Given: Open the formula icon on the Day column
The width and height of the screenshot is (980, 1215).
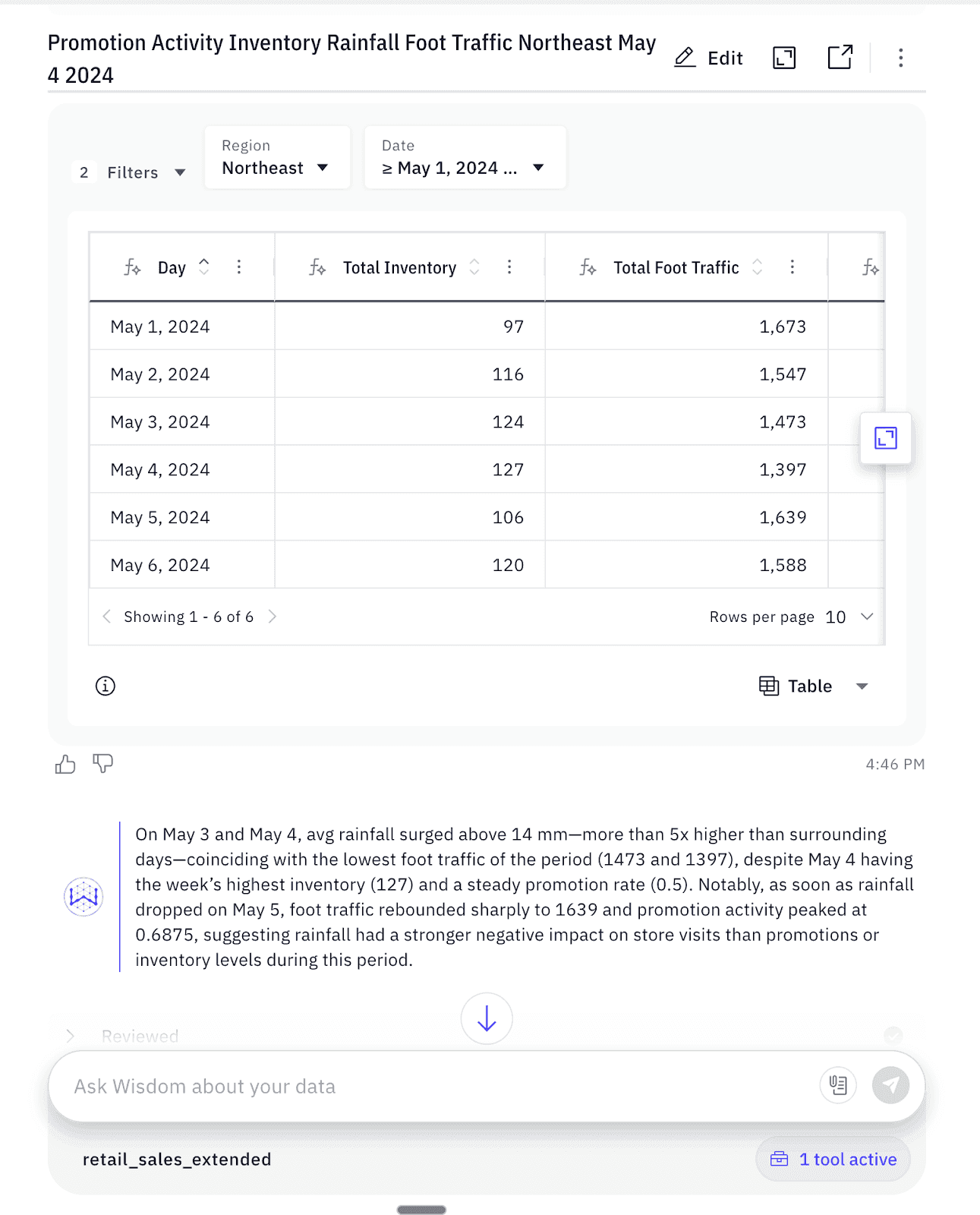Looking at the screenshot, I should coord(132,267).
